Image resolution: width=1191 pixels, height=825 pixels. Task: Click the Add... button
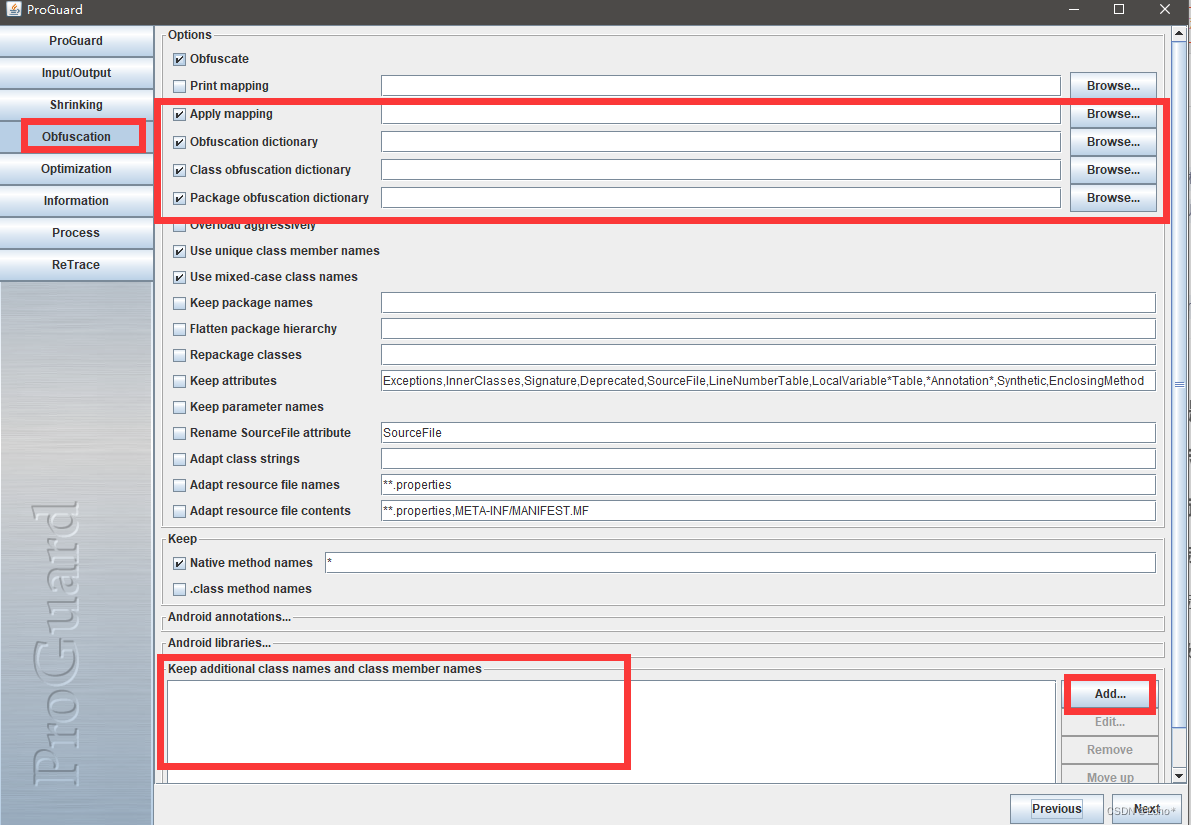click(1110, 694)
